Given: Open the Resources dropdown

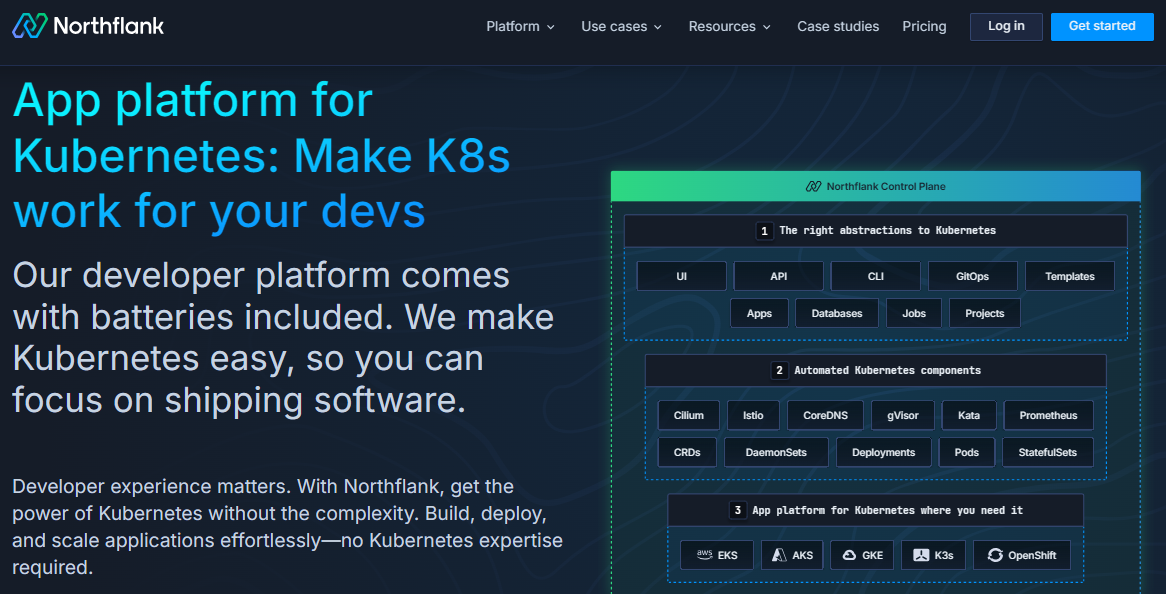Looking at the screenshot, I should tap(729, 26).
